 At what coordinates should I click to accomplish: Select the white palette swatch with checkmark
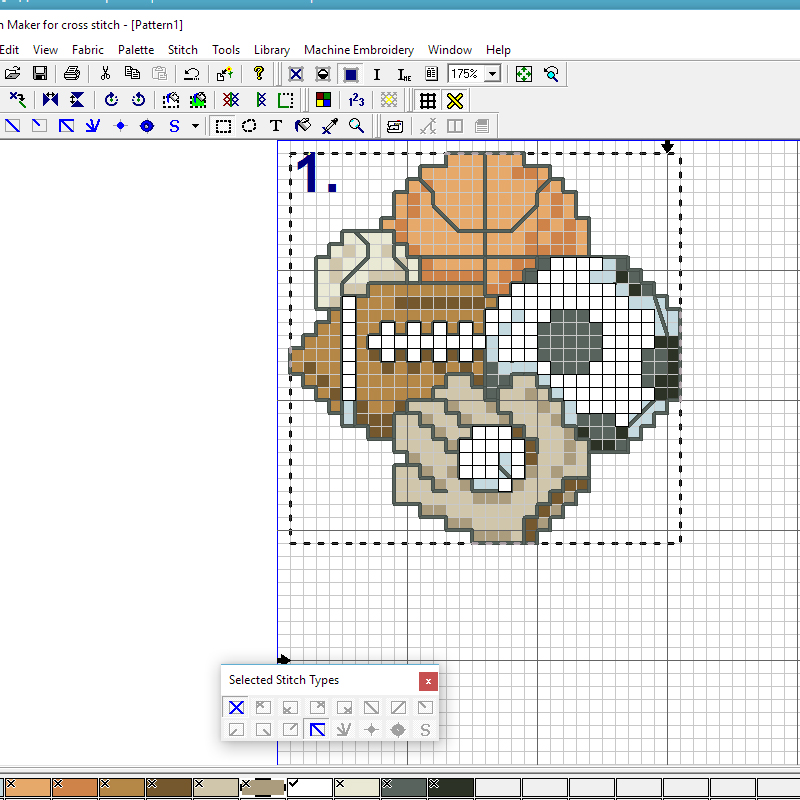pyautogui.click(x=310, y=787)
